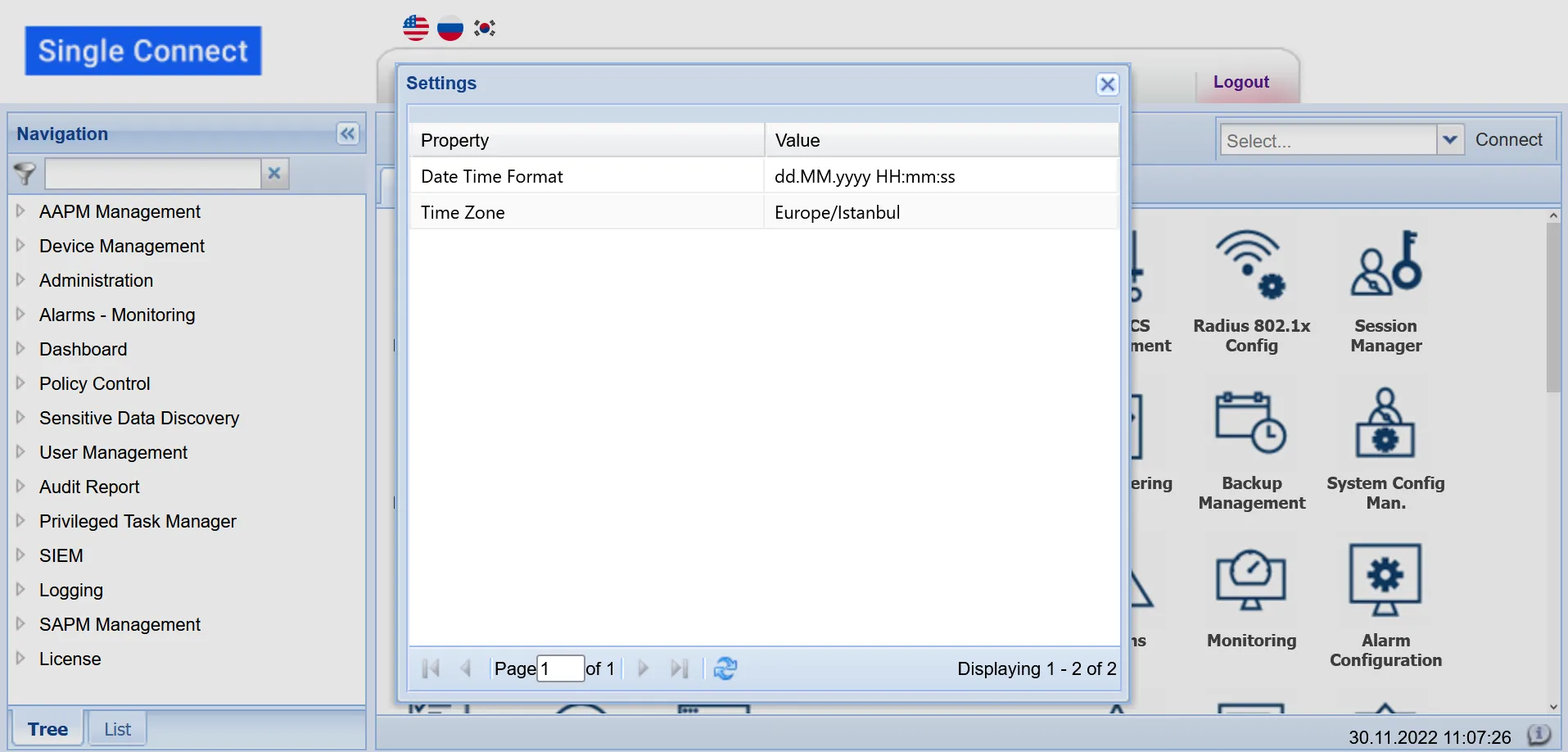Clear the navigation filter field

coord(274,174)
